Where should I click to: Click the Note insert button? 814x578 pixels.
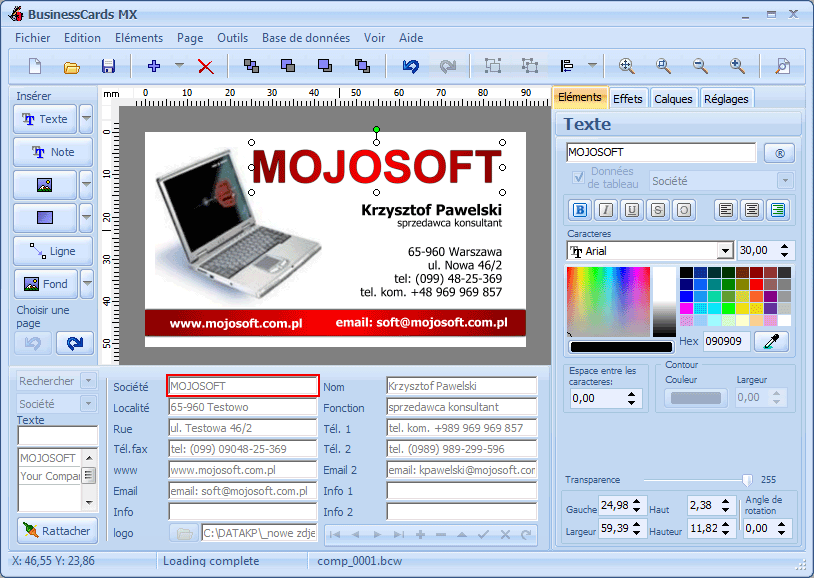[53, 152]
